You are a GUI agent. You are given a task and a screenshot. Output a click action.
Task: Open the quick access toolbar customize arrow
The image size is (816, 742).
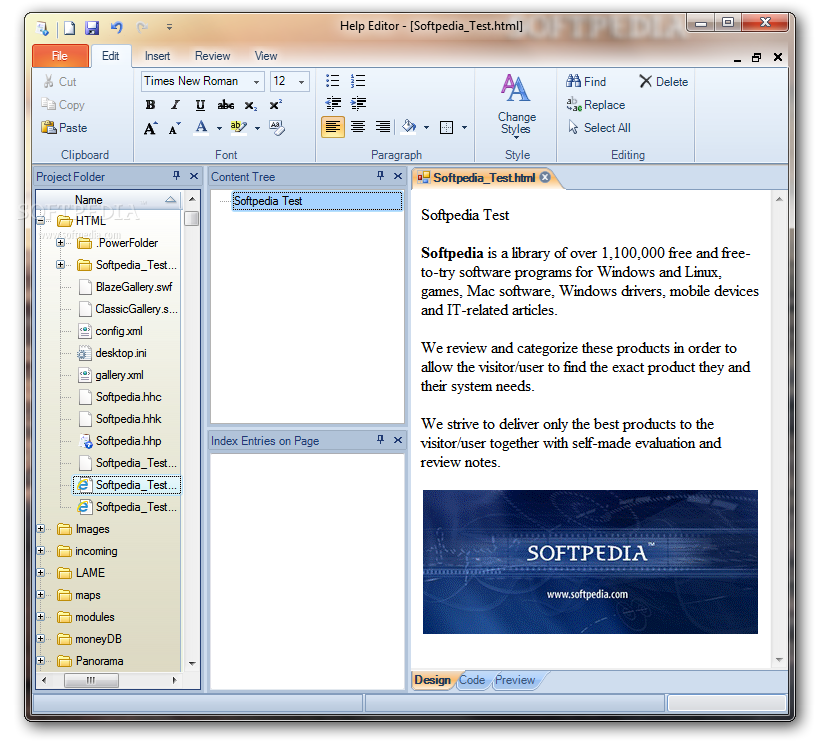[x=169, y=27]
